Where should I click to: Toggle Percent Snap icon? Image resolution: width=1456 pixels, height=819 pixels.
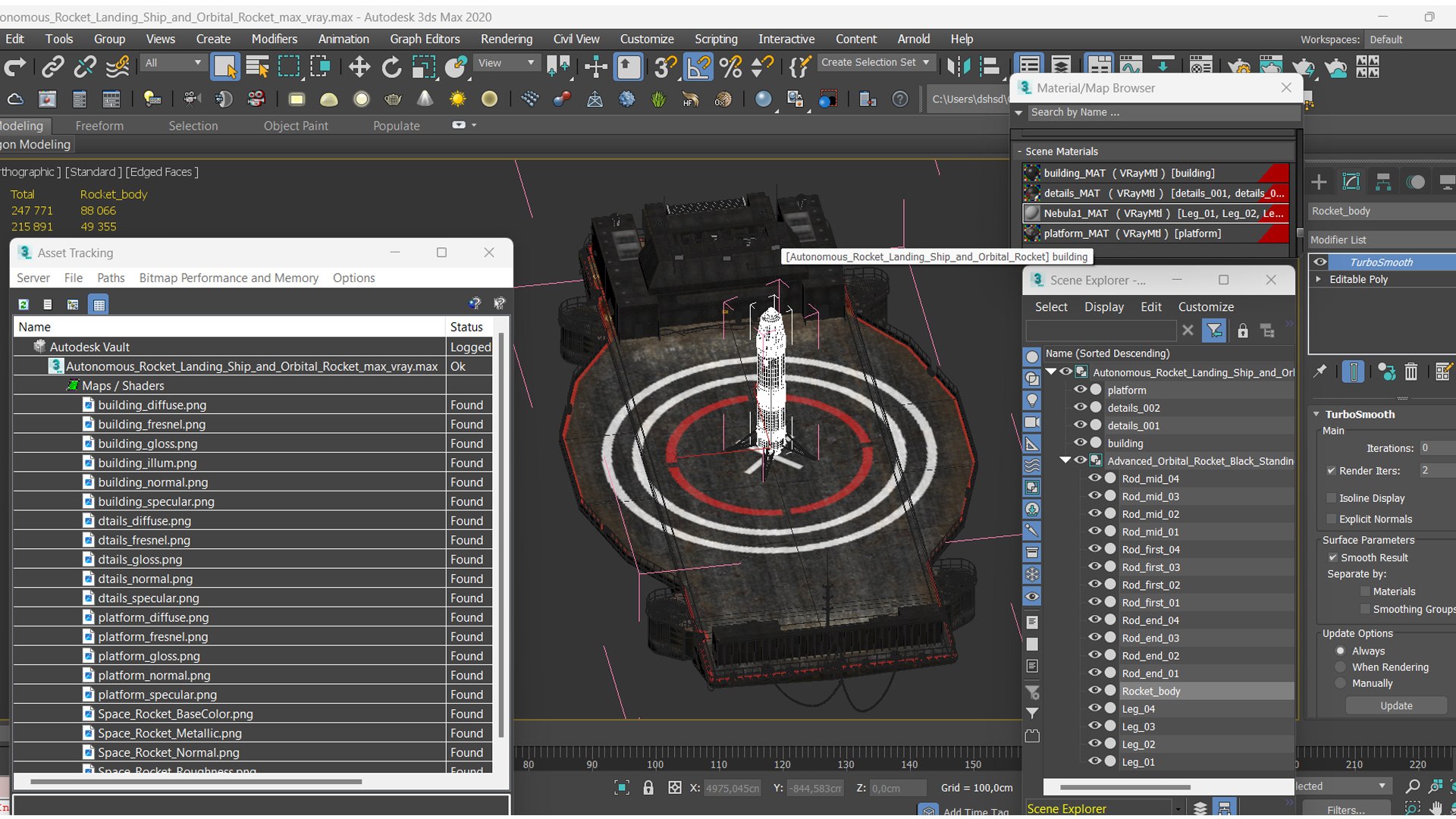[x=731, y=67]
